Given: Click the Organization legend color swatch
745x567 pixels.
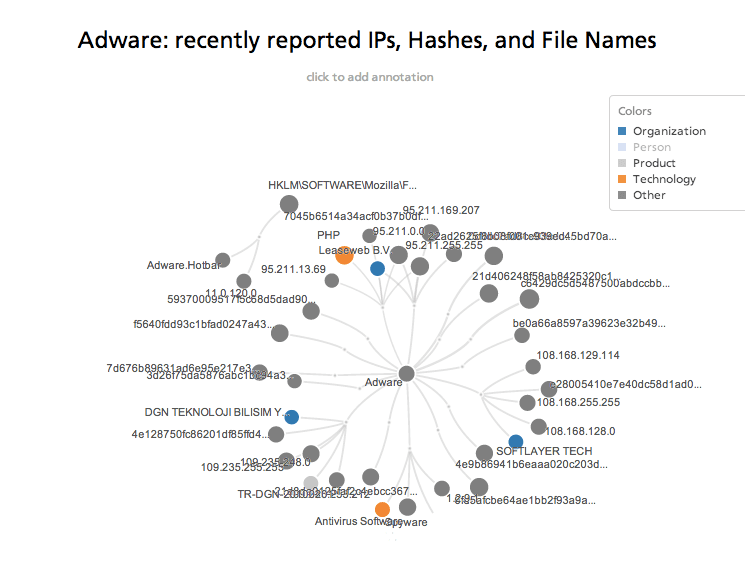Looking at the screenshot, I should click(623, 131).
